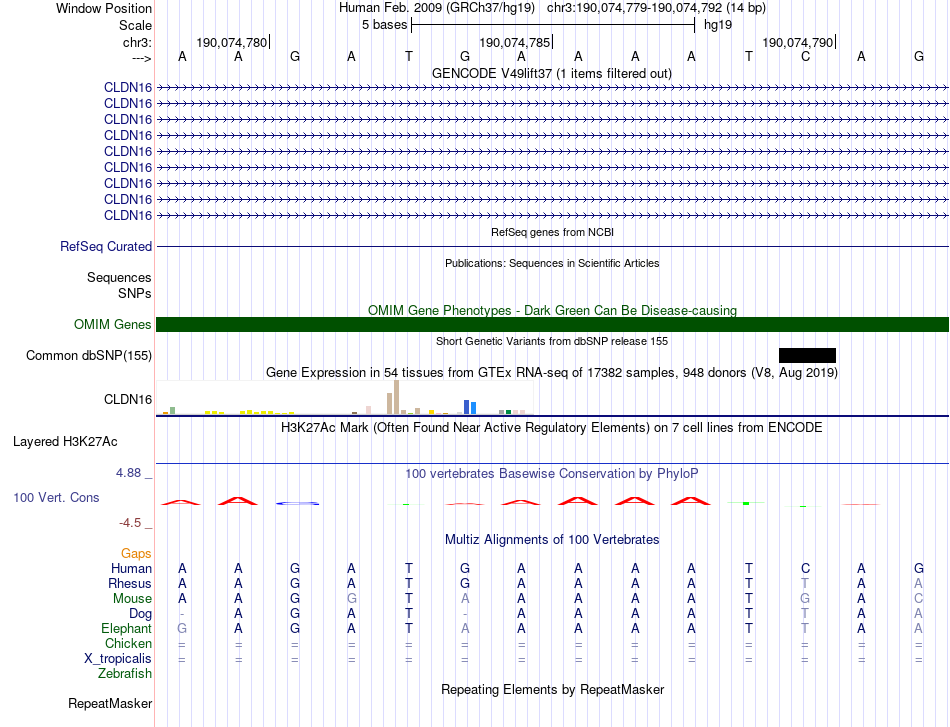Click the chr3:190,074,779-190,074,792 (14 bp) position text
Screen dimensions: 950x727
[x=656, y=8]
